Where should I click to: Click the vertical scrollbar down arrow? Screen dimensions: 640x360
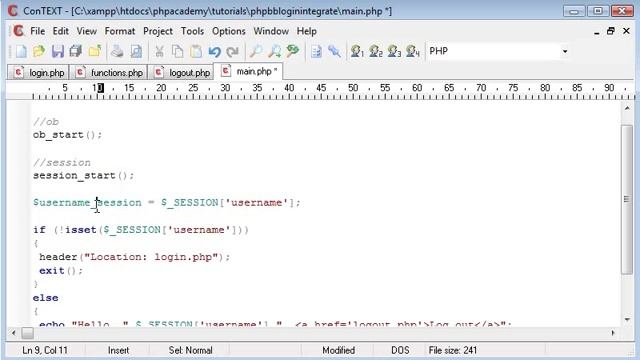627,320
